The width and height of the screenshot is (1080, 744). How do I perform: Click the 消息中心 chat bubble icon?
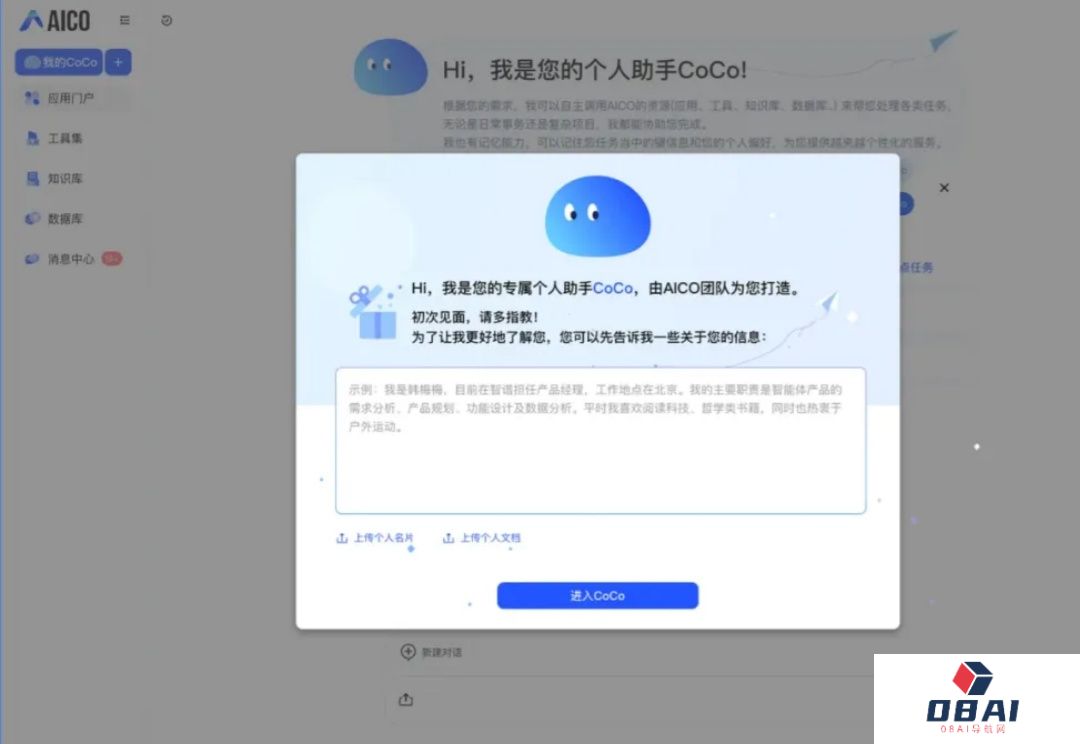click(x=32, y=259)
